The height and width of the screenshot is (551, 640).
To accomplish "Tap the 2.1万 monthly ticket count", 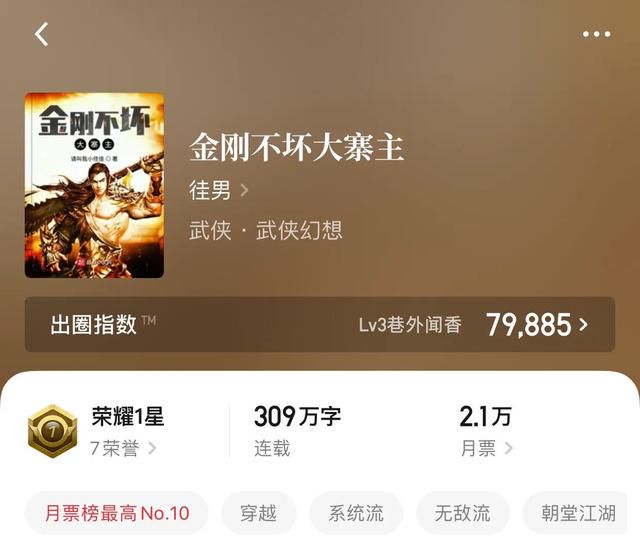I will (x=485, y=416).
